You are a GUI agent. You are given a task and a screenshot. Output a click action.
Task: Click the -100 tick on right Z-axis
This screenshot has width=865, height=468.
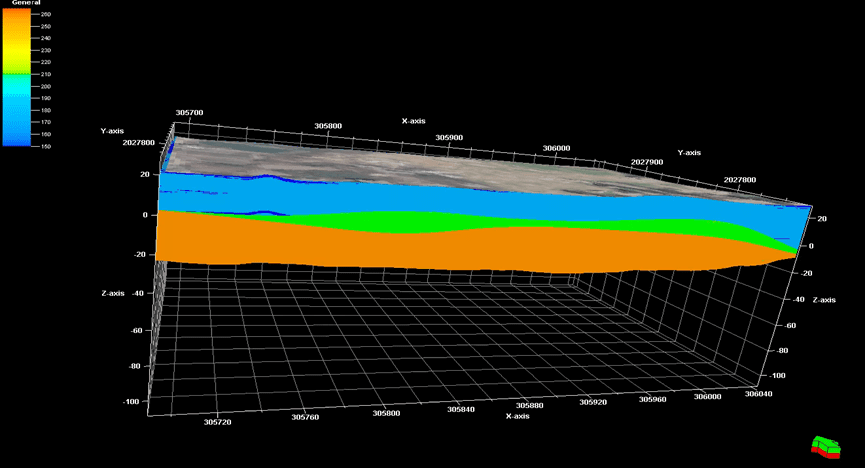pyautogui.click(x=777, y=375)
